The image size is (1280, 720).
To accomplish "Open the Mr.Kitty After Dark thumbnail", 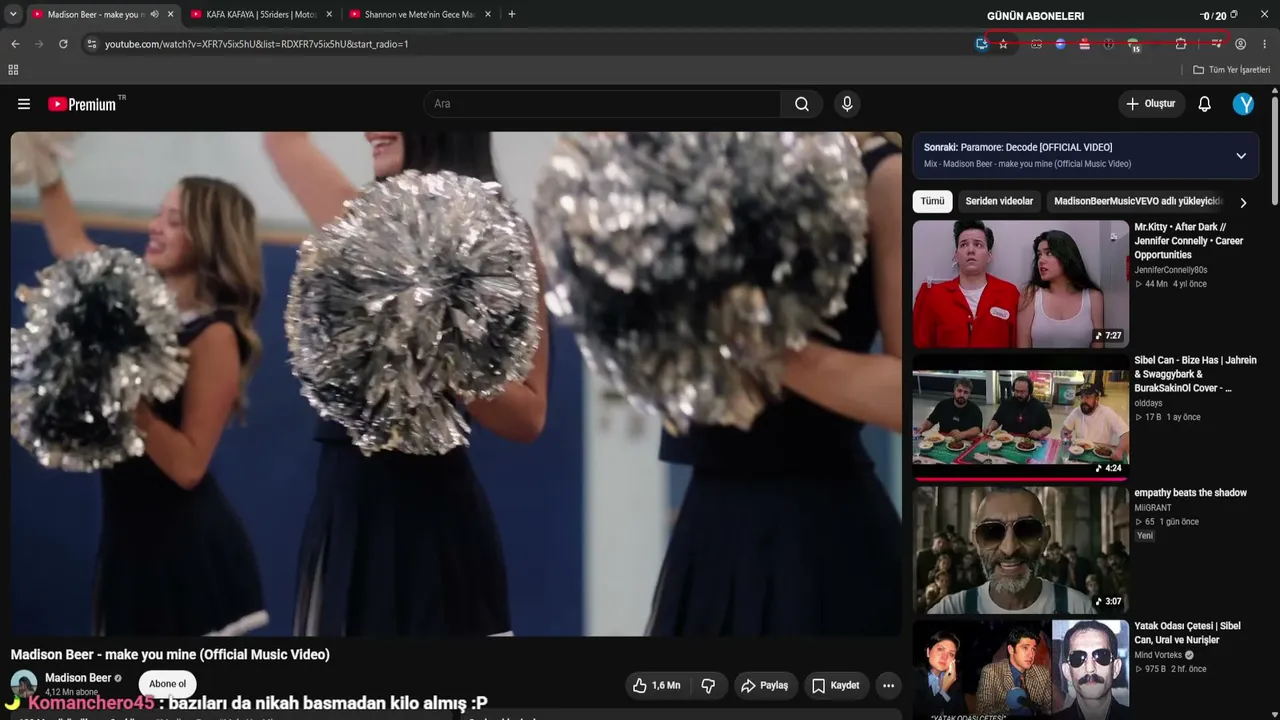I will (1021, 284).
